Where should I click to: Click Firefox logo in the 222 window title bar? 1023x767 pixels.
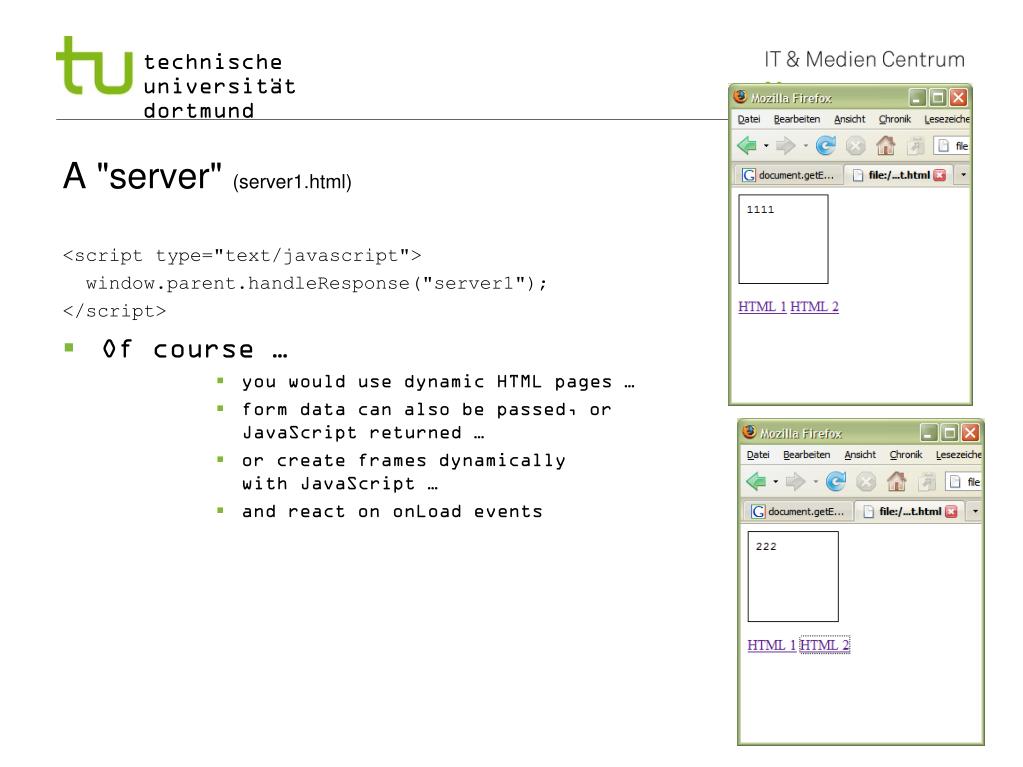[750, 432]
